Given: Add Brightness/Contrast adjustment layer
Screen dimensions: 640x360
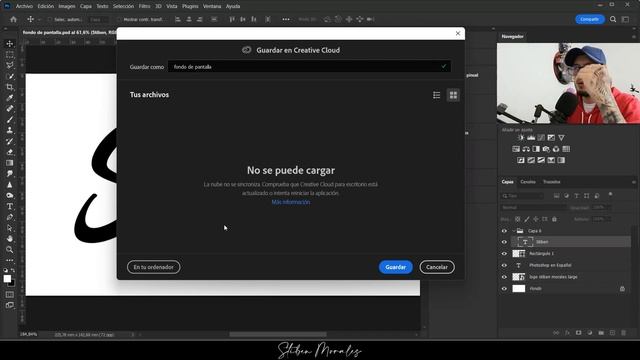Looking at the screenshot, I should pyautogui.click(x=521, y=138).
